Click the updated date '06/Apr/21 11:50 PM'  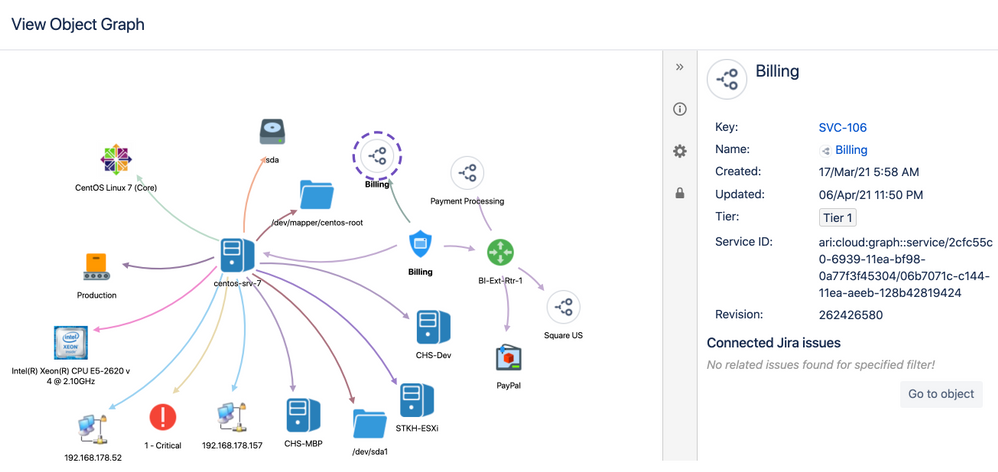point(871,194)
